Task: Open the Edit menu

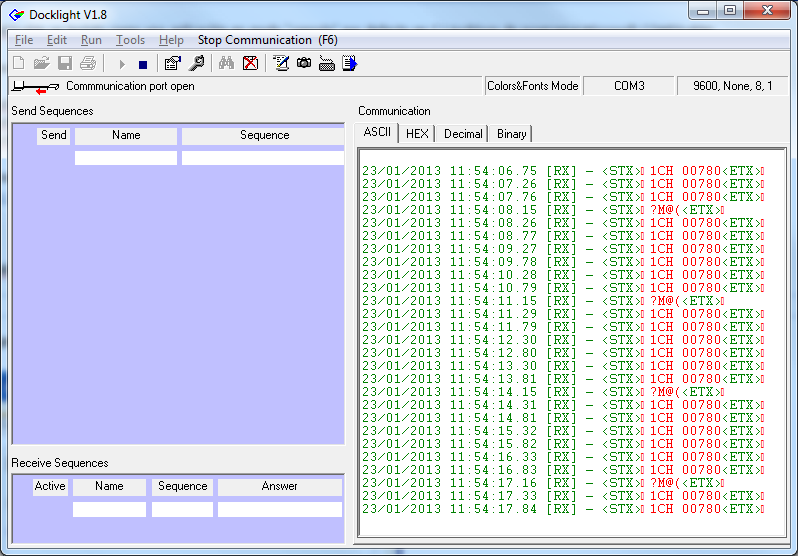Action: pyautogui.click(x=56, y=40)
